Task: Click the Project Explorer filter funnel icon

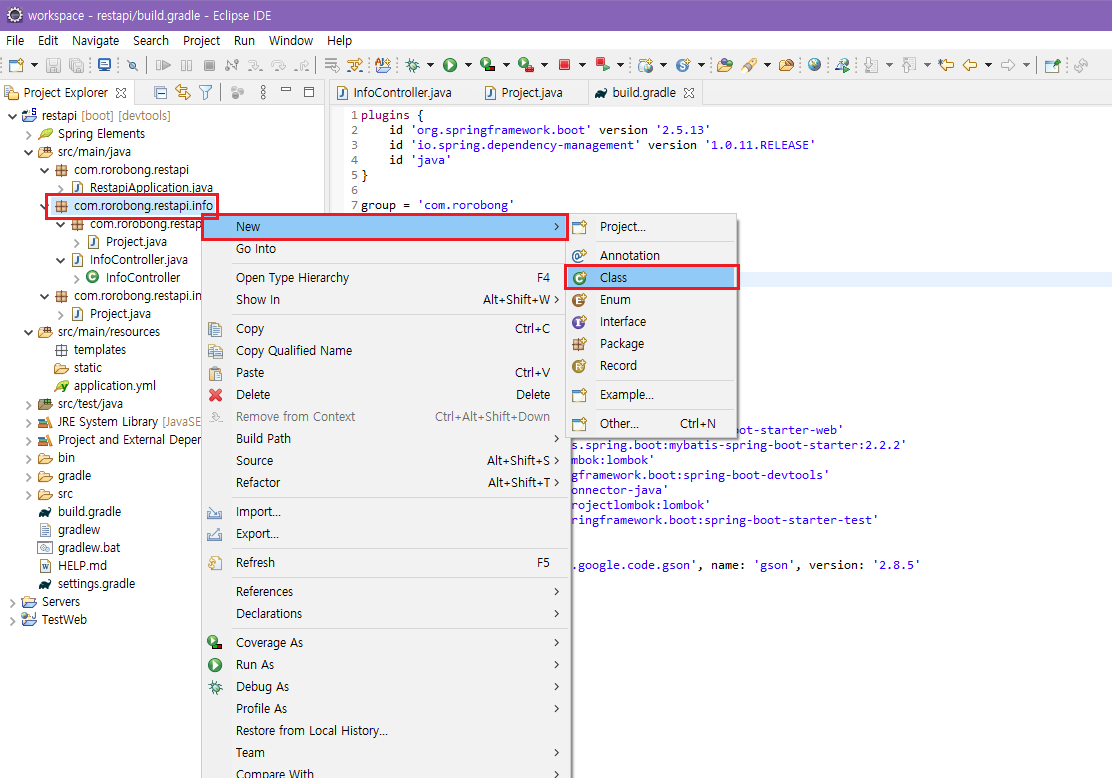Action: (x=206, y=92)
